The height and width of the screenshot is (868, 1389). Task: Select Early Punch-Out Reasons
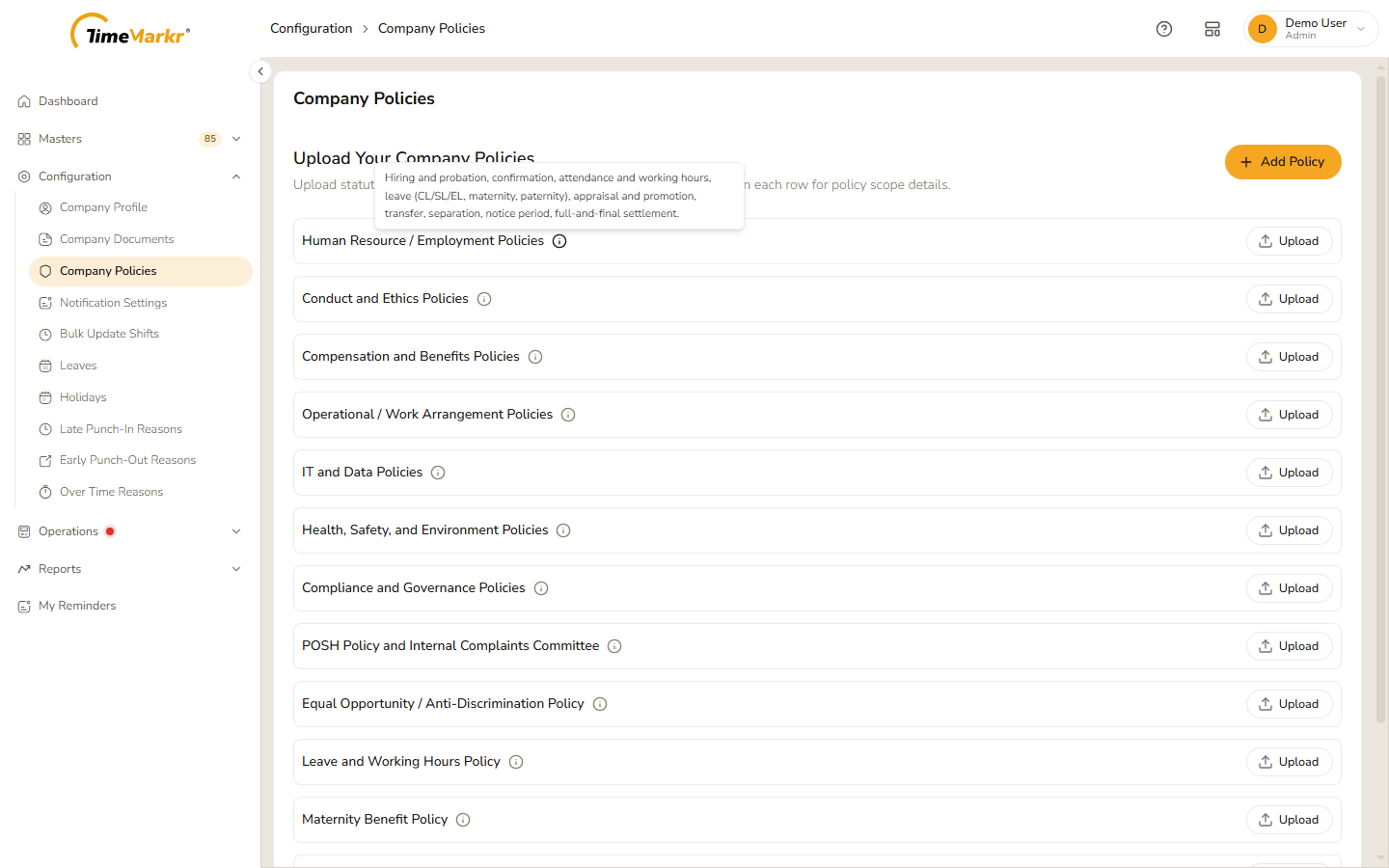click(x=141, y=460)
